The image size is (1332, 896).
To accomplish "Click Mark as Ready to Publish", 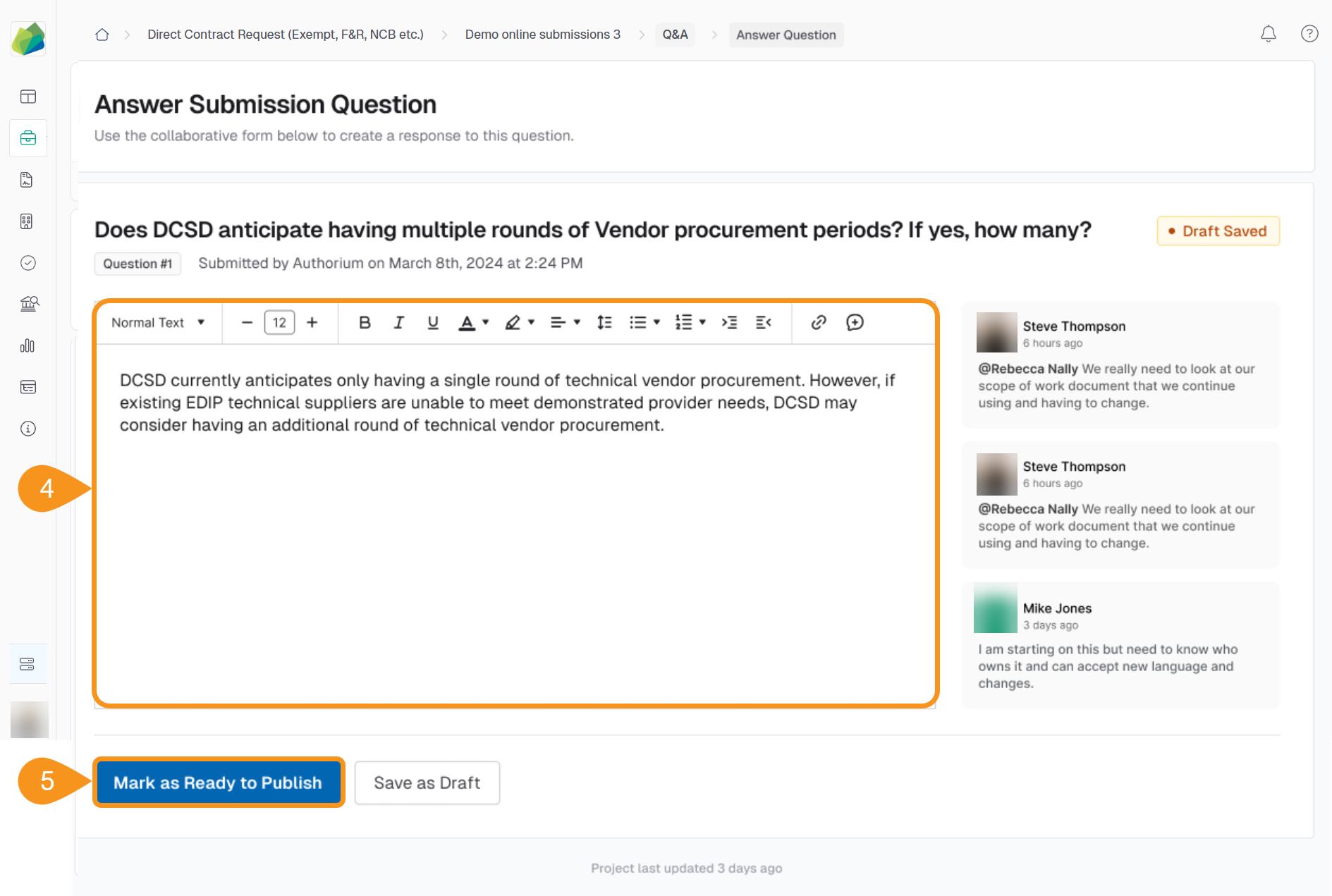I will coord(219,783).
